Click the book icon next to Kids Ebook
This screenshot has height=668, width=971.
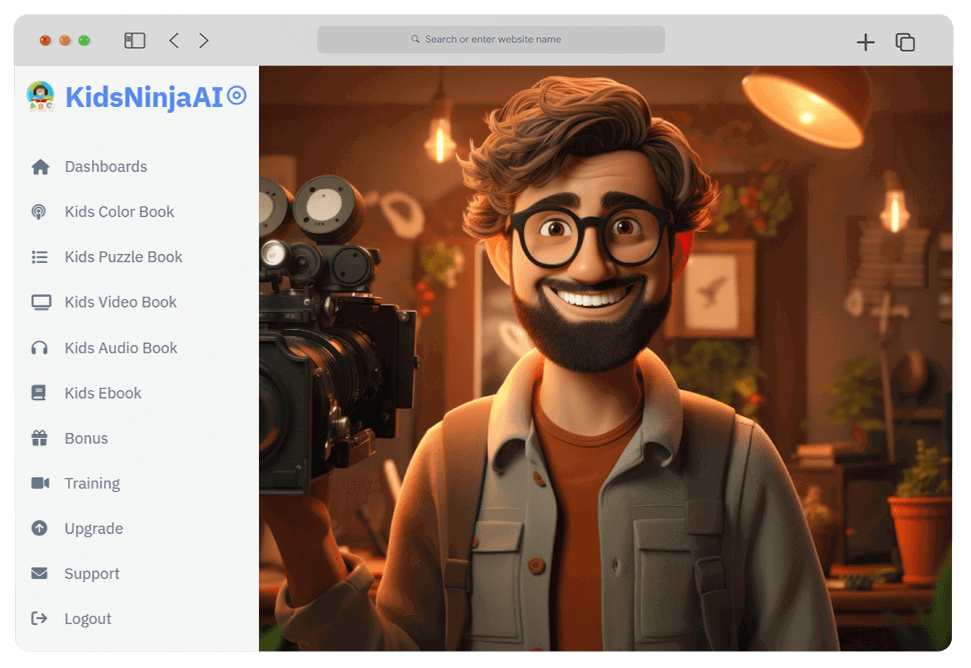[x=39, y=393]
